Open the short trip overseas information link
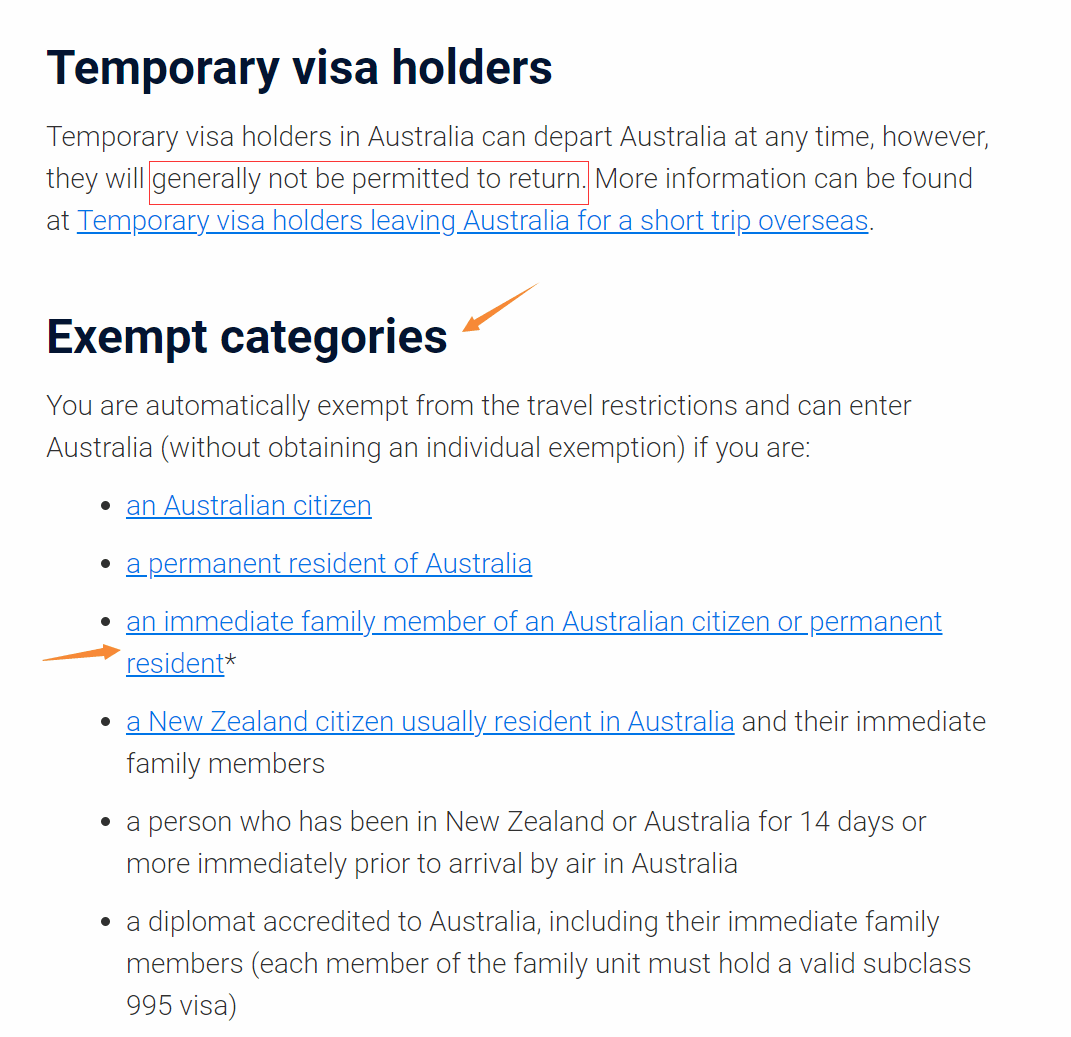Screen dimensions: 1071x1037 point(472,221)
